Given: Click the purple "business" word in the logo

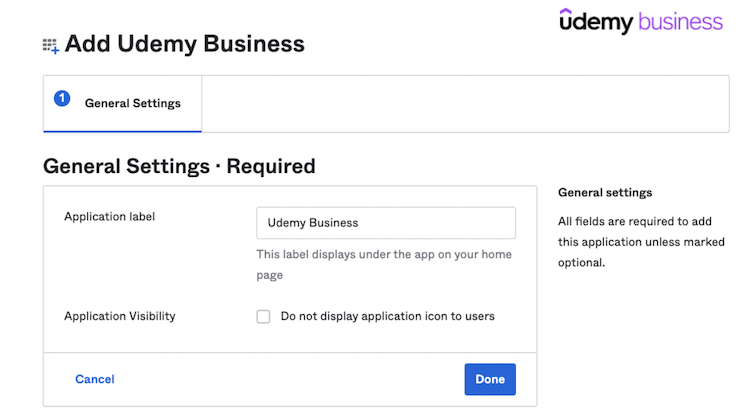Looking at the screenshot, I should (680, 22).
